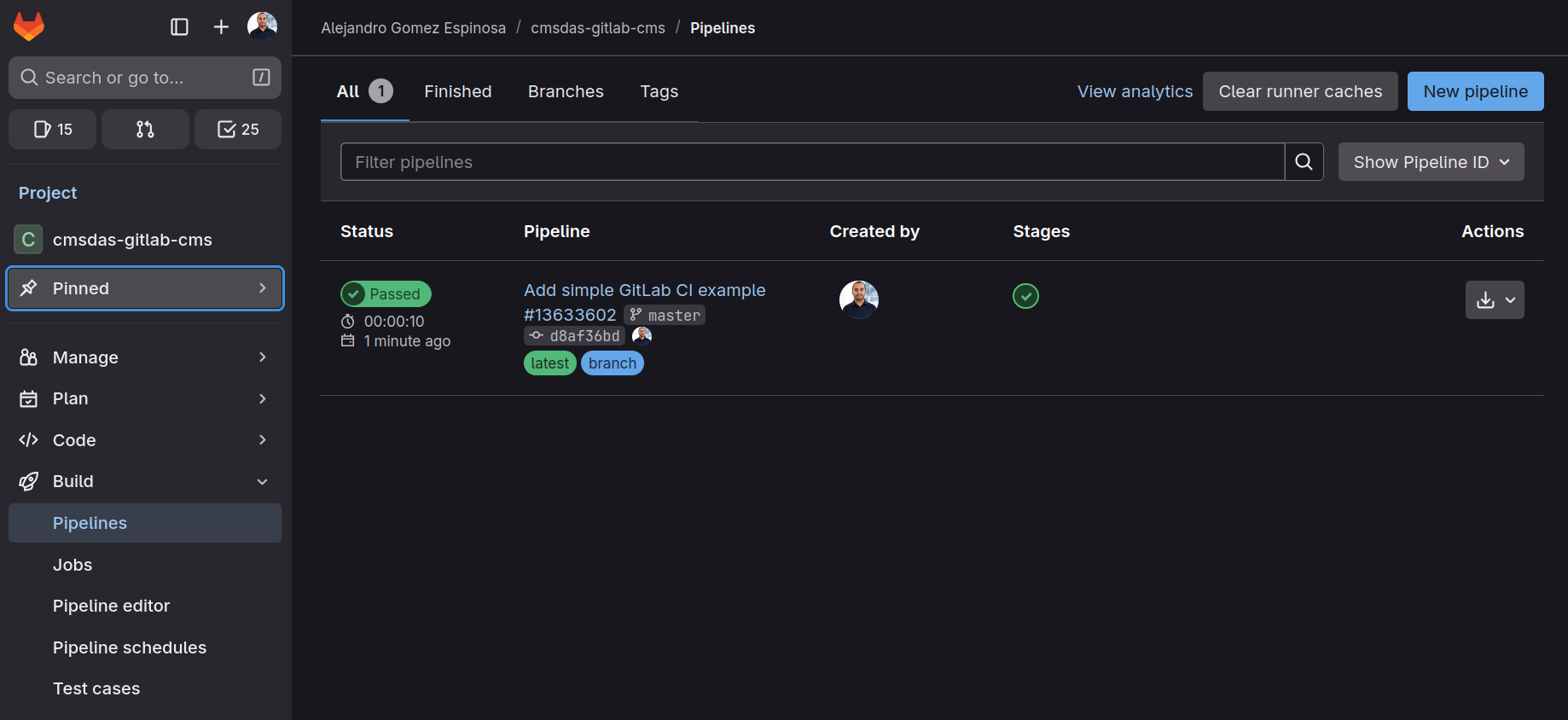1568x720 pixels.
Task: Switch to the Tags tab
Action: (659, 91)
